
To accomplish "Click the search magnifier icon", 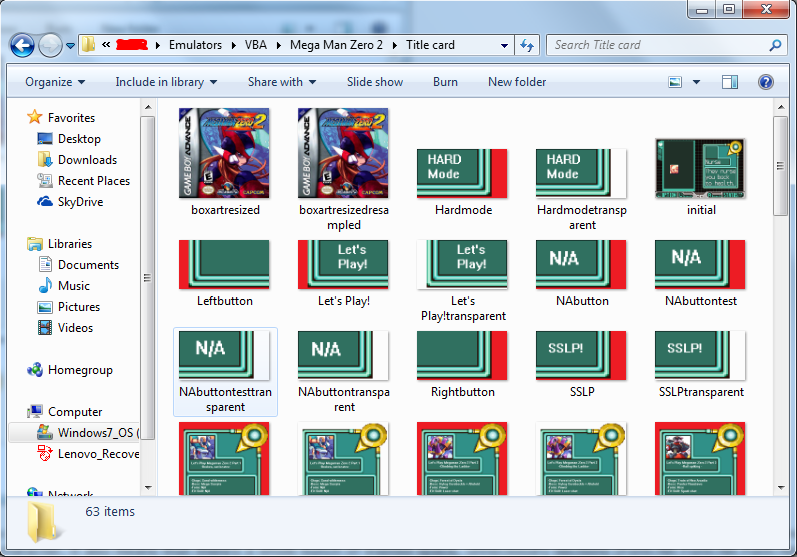I will (x=775, y=45).
